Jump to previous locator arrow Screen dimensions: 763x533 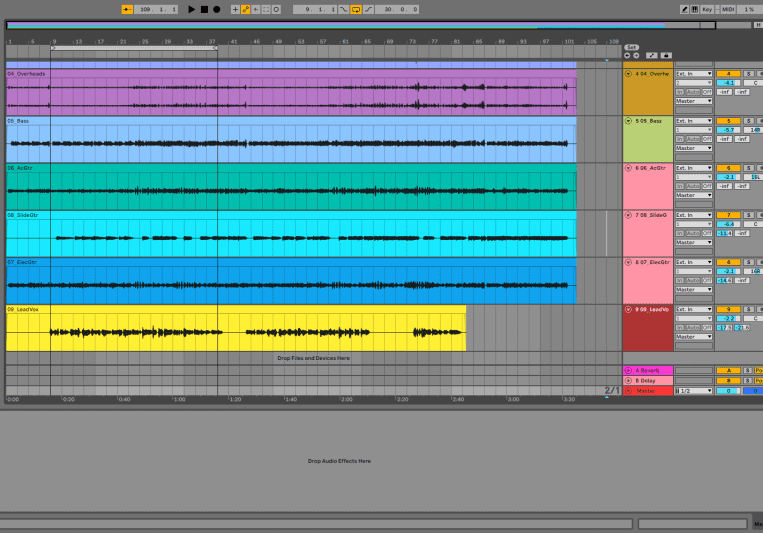(x=627, y=55)
